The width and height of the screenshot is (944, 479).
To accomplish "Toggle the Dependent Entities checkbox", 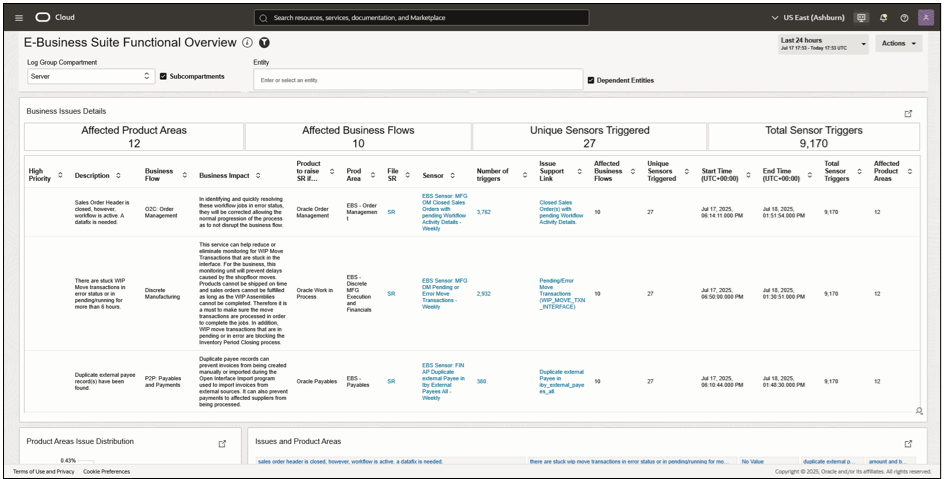I will pyautogui.click(x=591, y=80).
